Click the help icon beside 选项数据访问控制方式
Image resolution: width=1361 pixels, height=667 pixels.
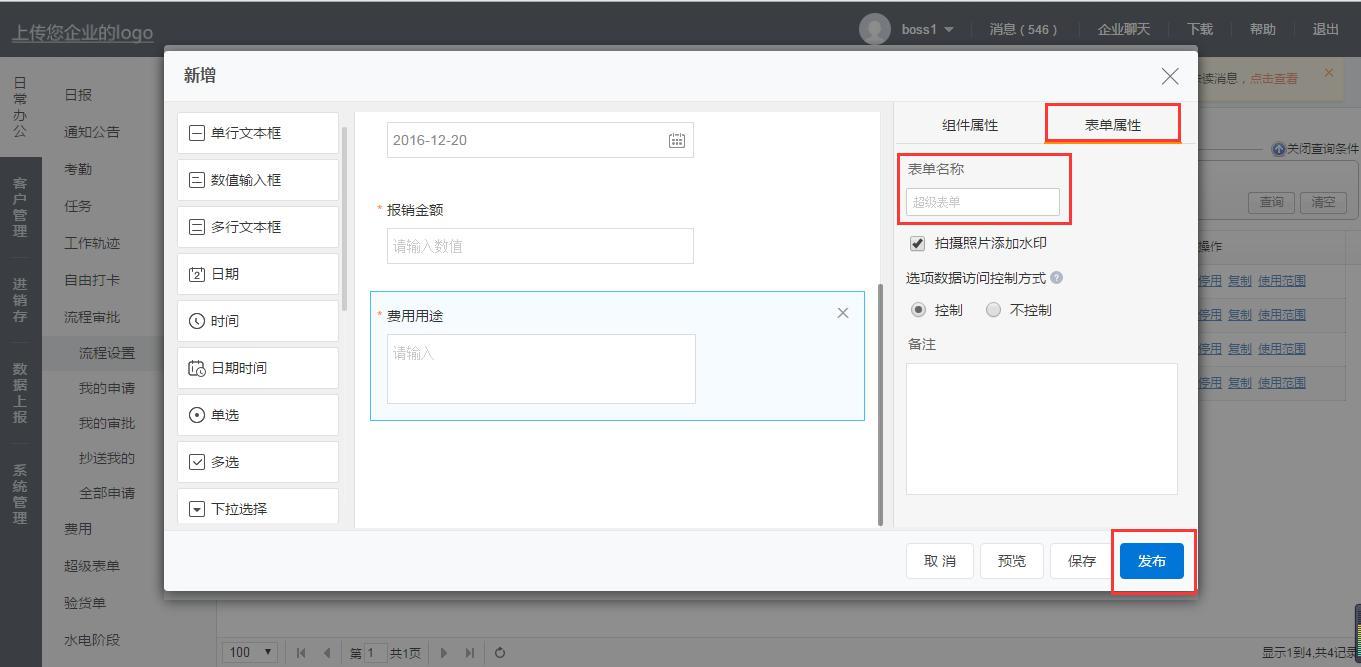1056,278
